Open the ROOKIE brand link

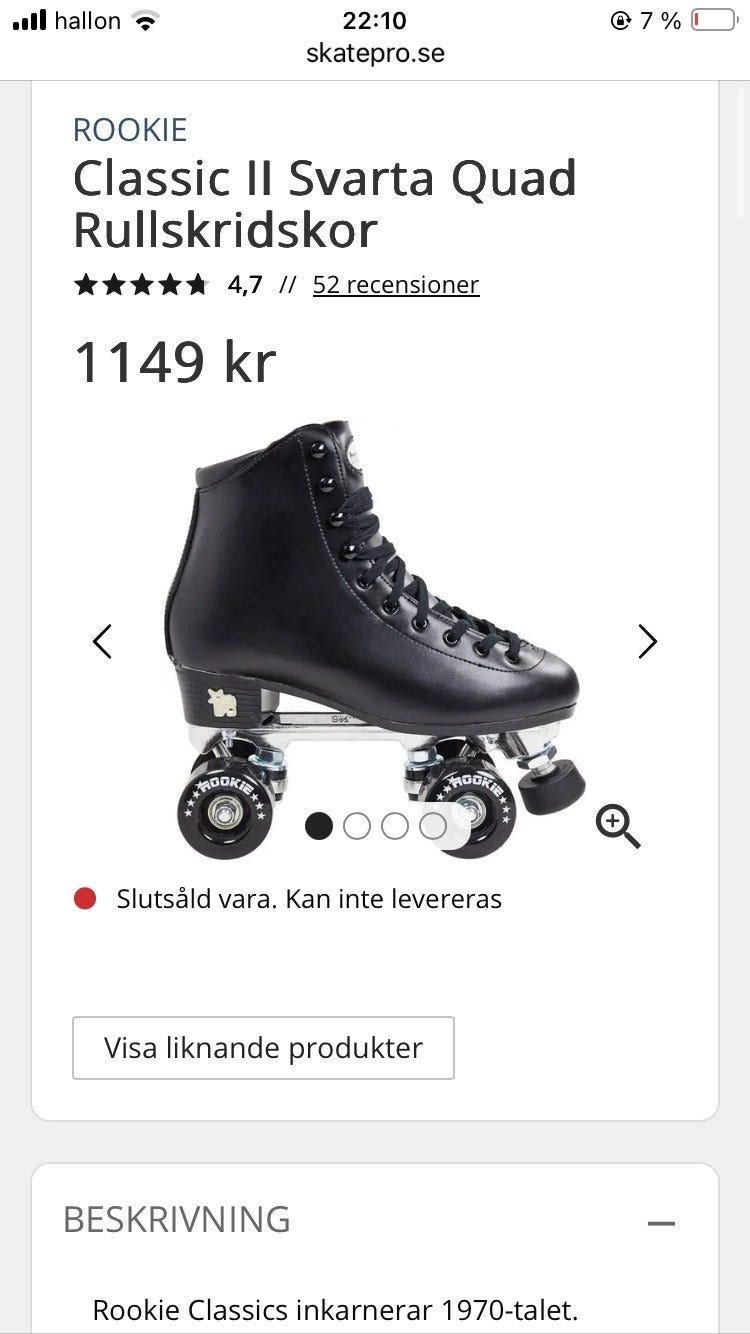[130, 130]
